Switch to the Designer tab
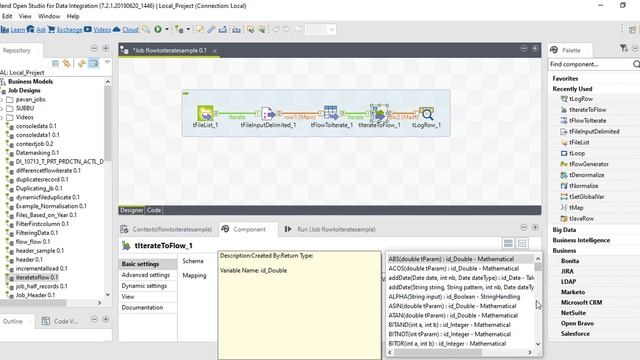 pos(131,210)
